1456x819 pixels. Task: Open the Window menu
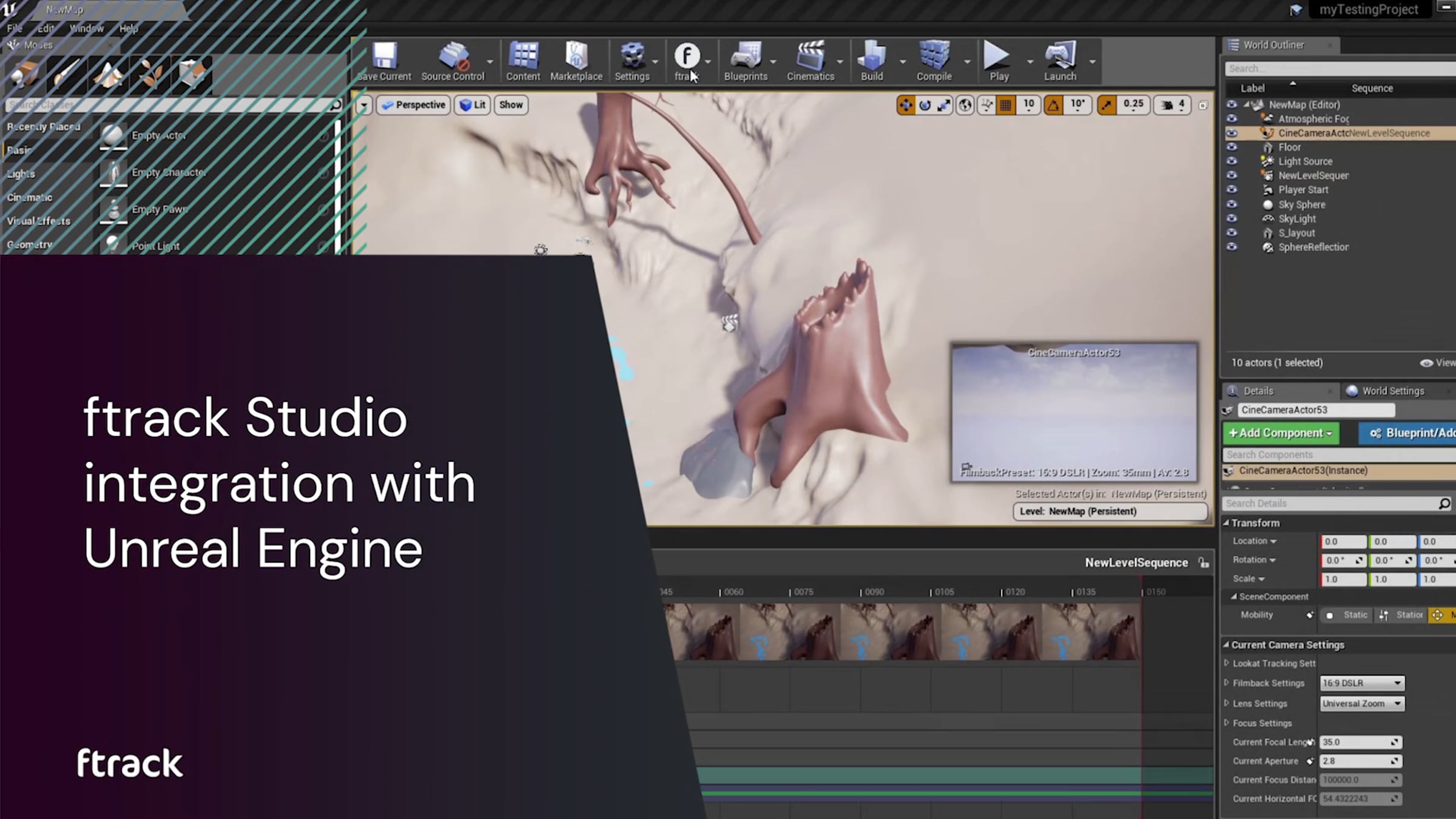(86, 29)
